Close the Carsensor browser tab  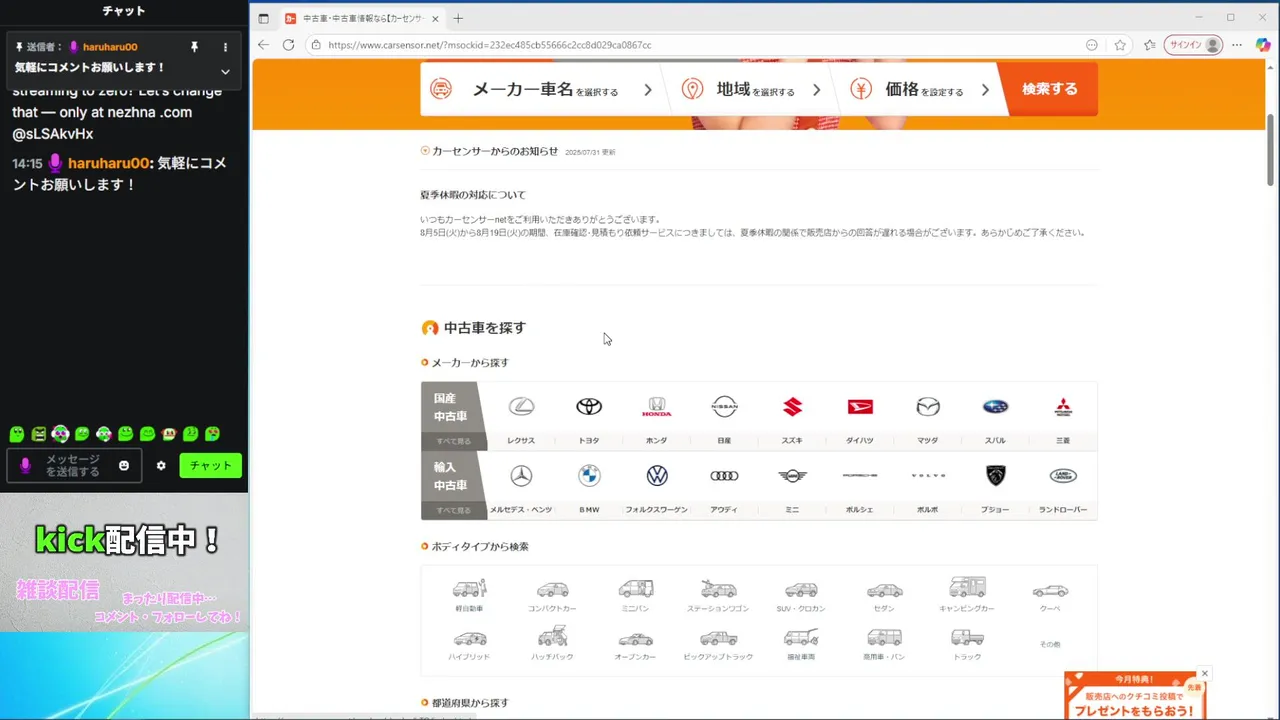click(x=435, y=18)
